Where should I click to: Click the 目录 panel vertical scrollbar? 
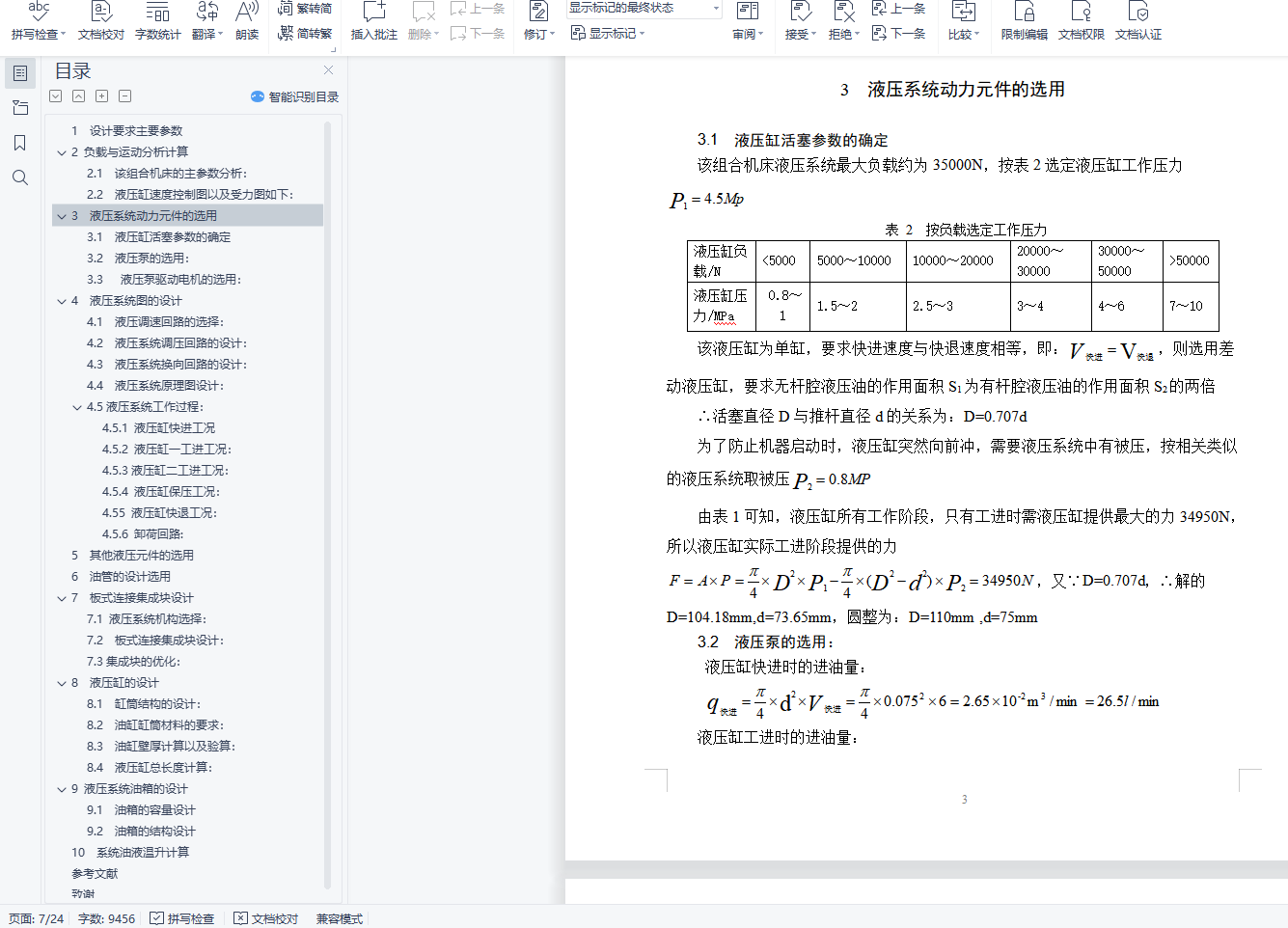328,504
